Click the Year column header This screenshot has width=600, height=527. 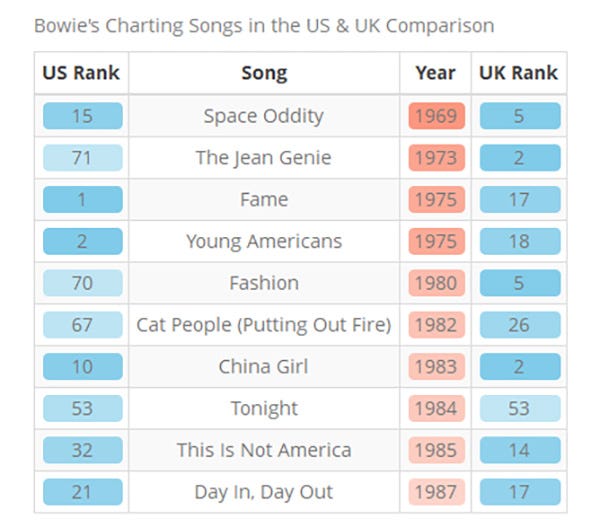(435, 73)
